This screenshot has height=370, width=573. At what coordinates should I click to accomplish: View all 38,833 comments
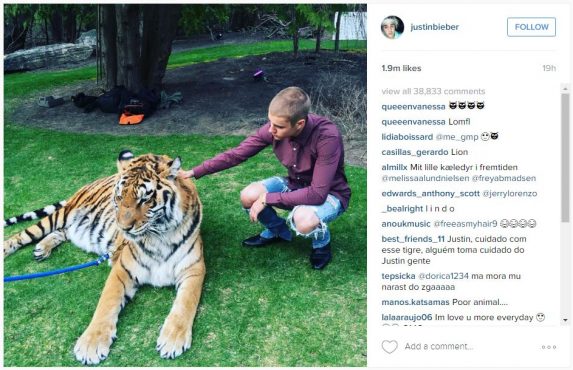coord(433,91)
